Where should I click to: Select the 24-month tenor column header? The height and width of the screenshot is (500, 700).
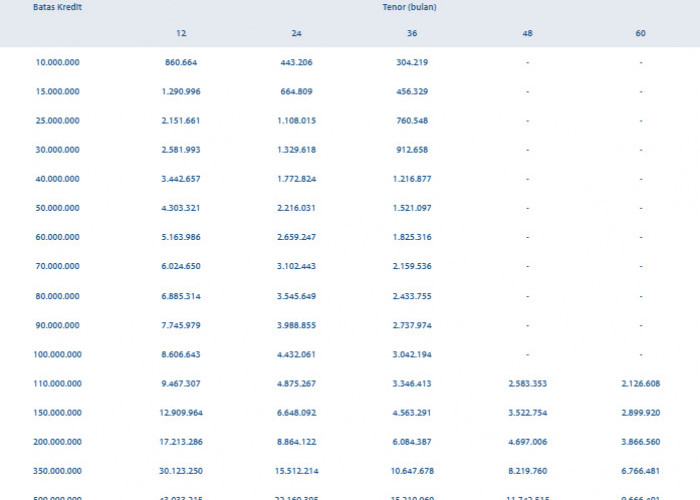296,33
